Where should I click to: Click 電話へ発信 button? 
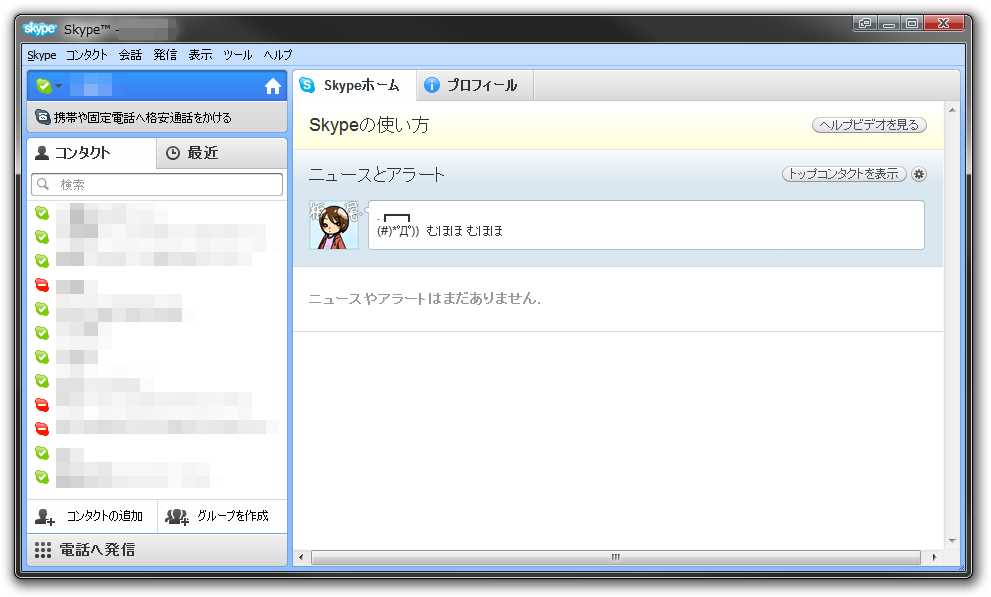[157, 550]
